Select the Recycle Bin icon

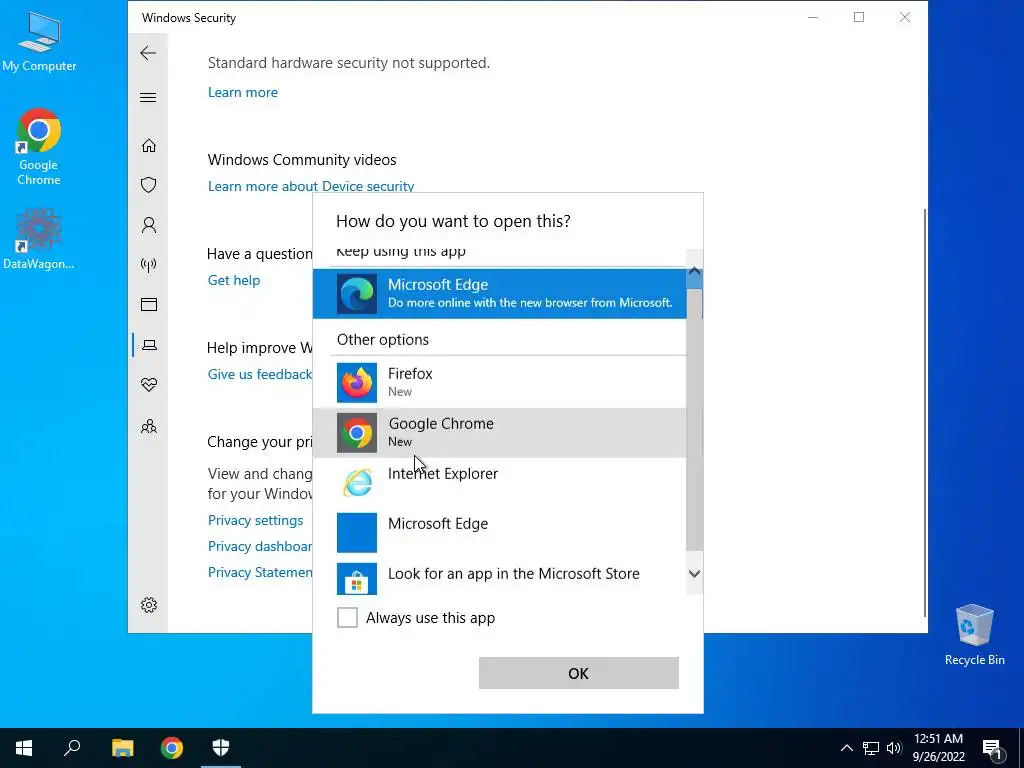click(974, 633)
